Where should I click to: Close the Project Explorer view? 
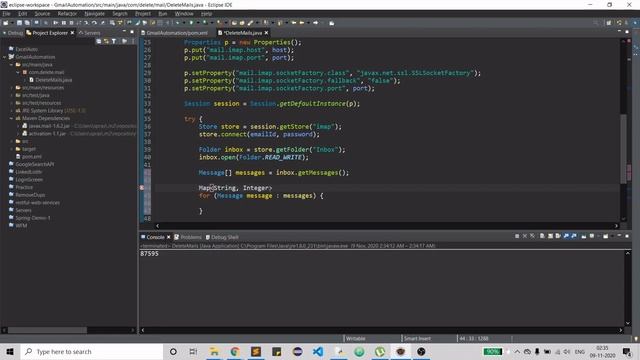[x=72, y=33]
